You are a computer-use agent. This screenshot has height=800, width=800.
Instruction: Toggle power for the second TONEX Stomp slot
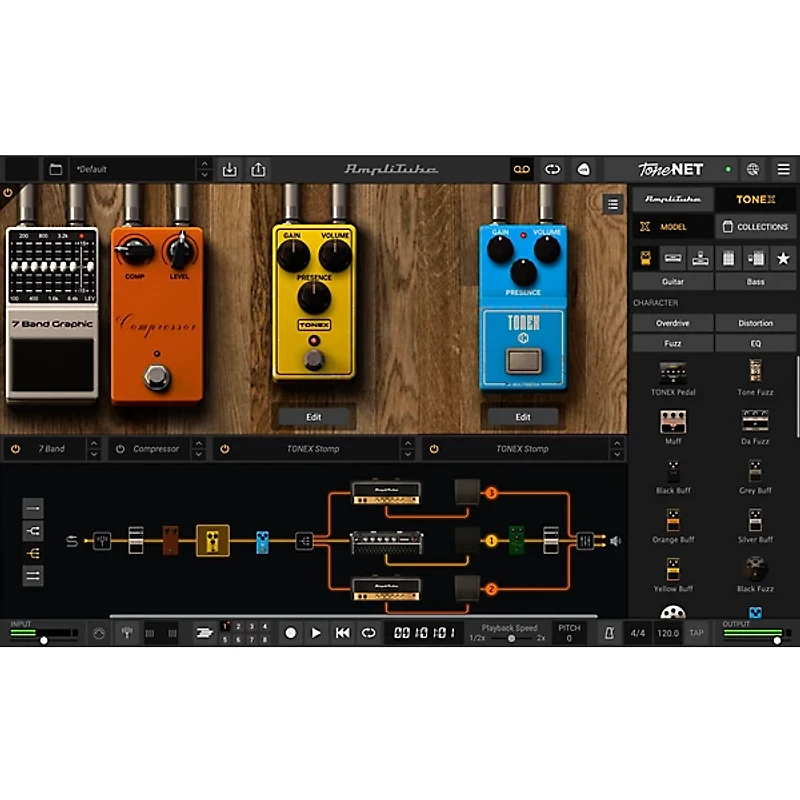point(434,449)
